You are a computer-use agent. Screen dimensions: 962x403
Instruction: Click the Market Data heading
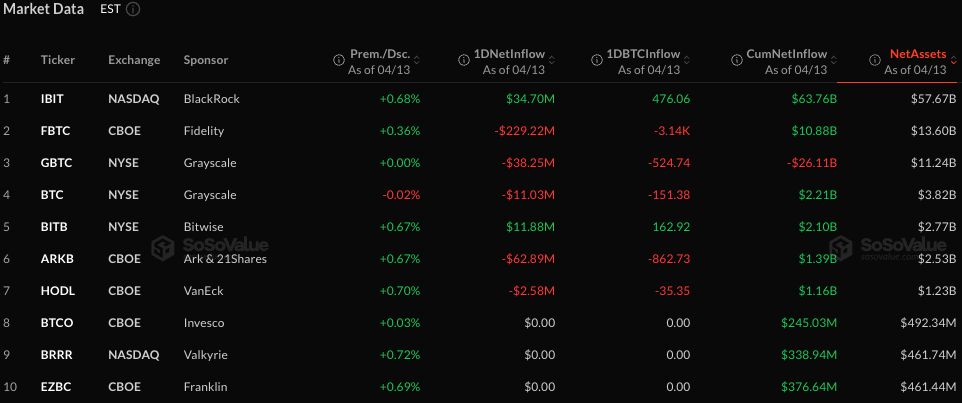coord(43,10)
